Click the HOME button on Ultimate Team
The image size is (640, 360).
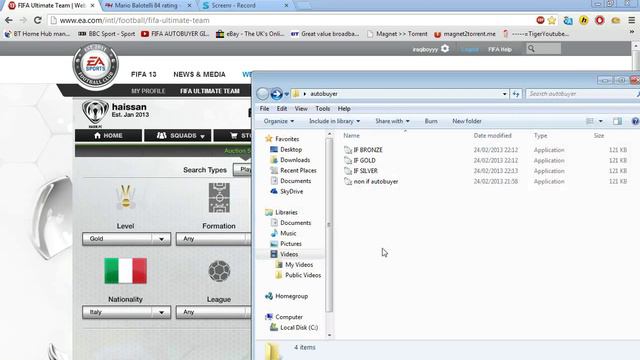pyautogui.click(x=108, y=136)
